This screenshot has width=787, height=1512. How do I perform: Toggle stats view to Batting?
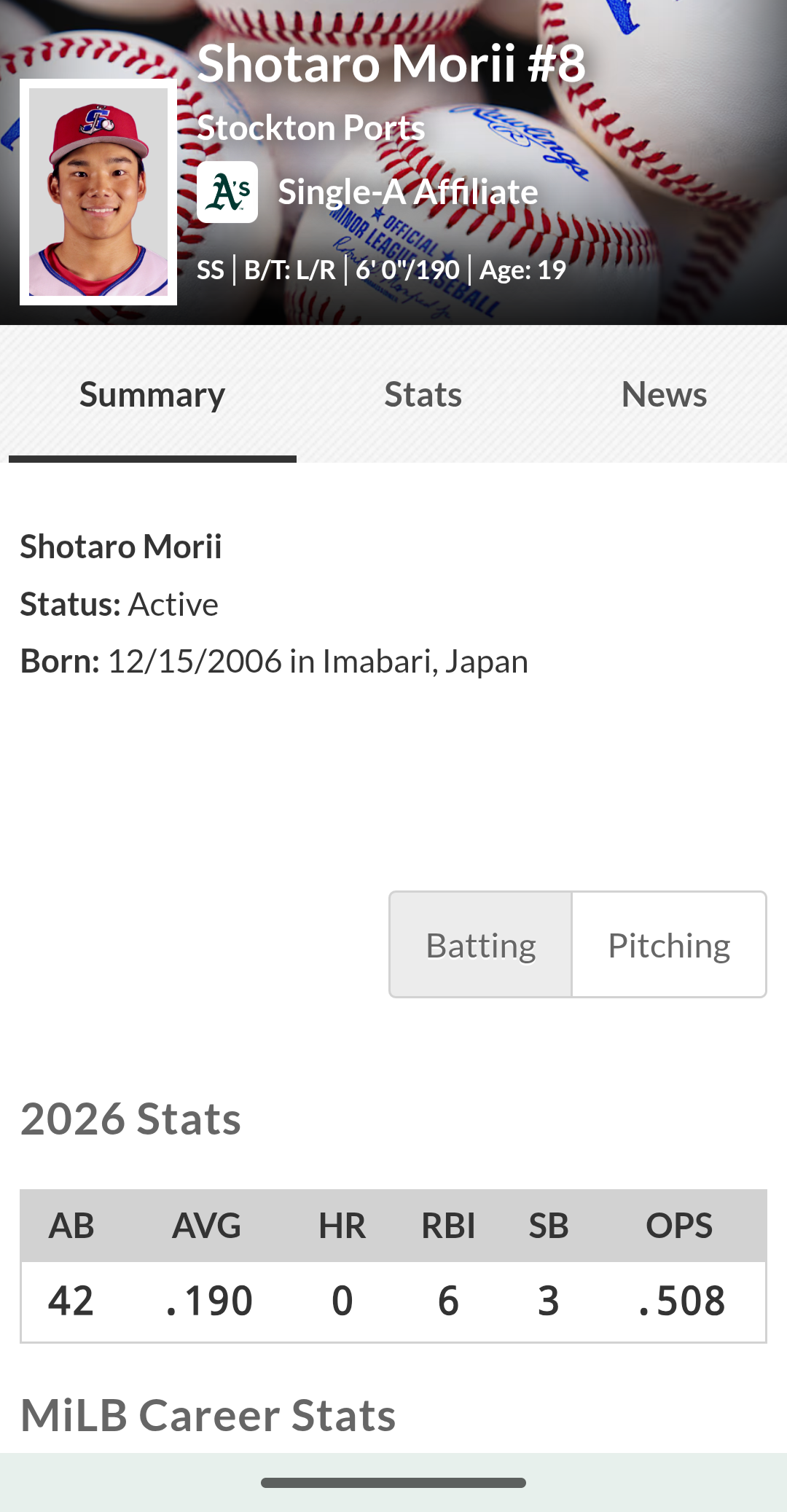[x=481, y=944]
